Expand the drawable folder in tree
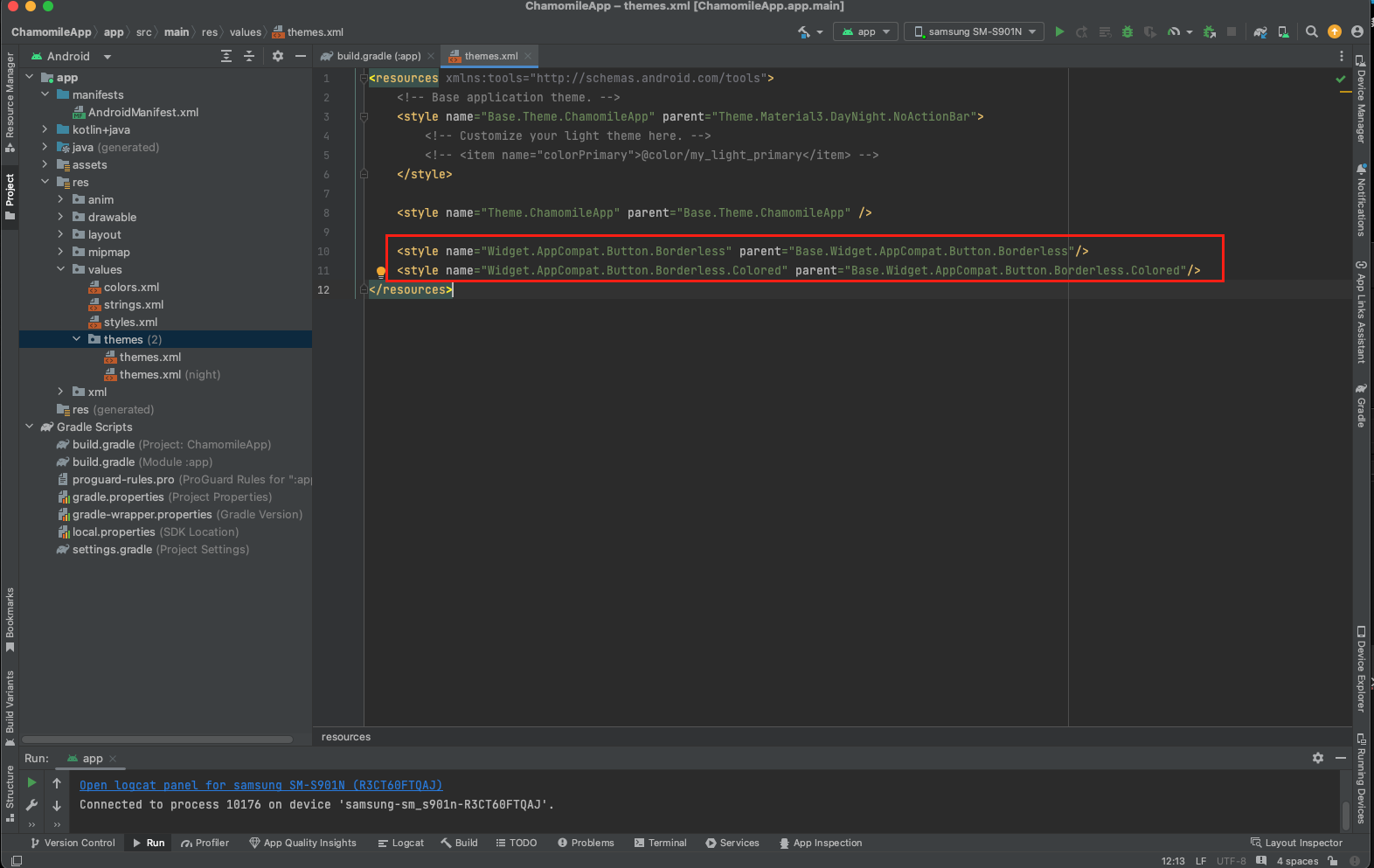1374x868 pixels. tap(60, 218)
